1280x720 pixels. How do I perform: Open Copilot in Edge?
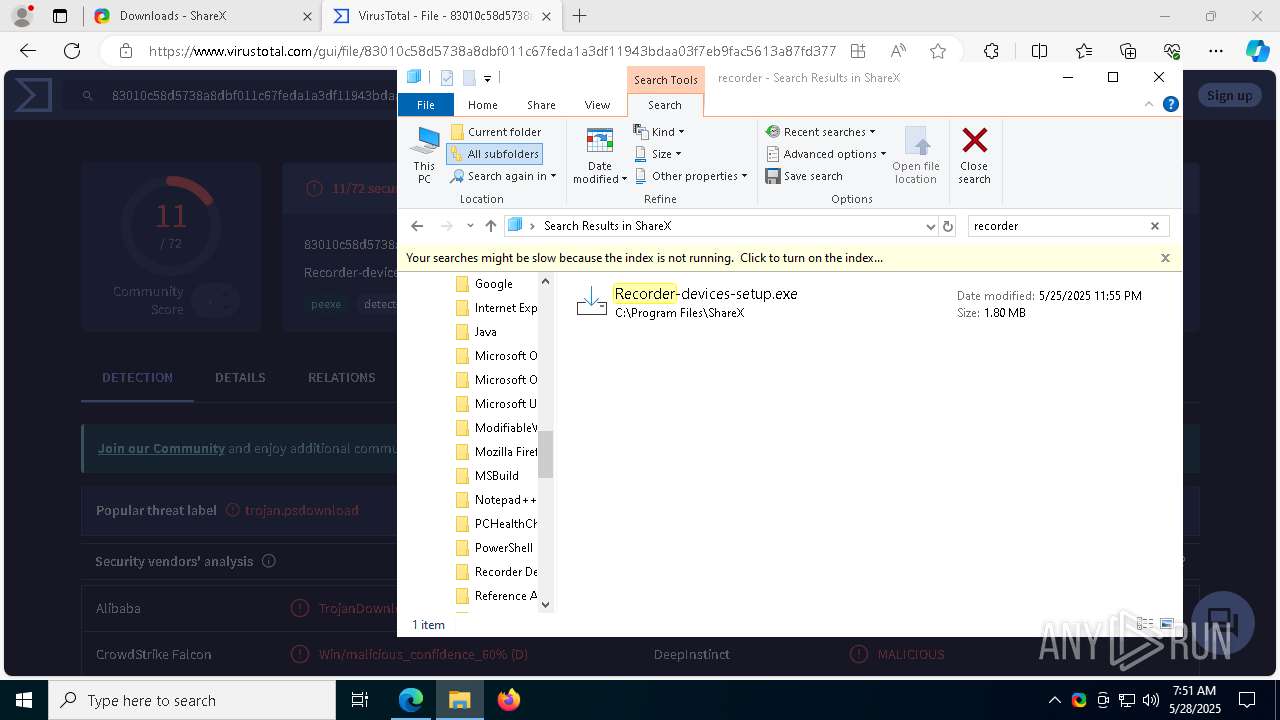(1257, 51)
